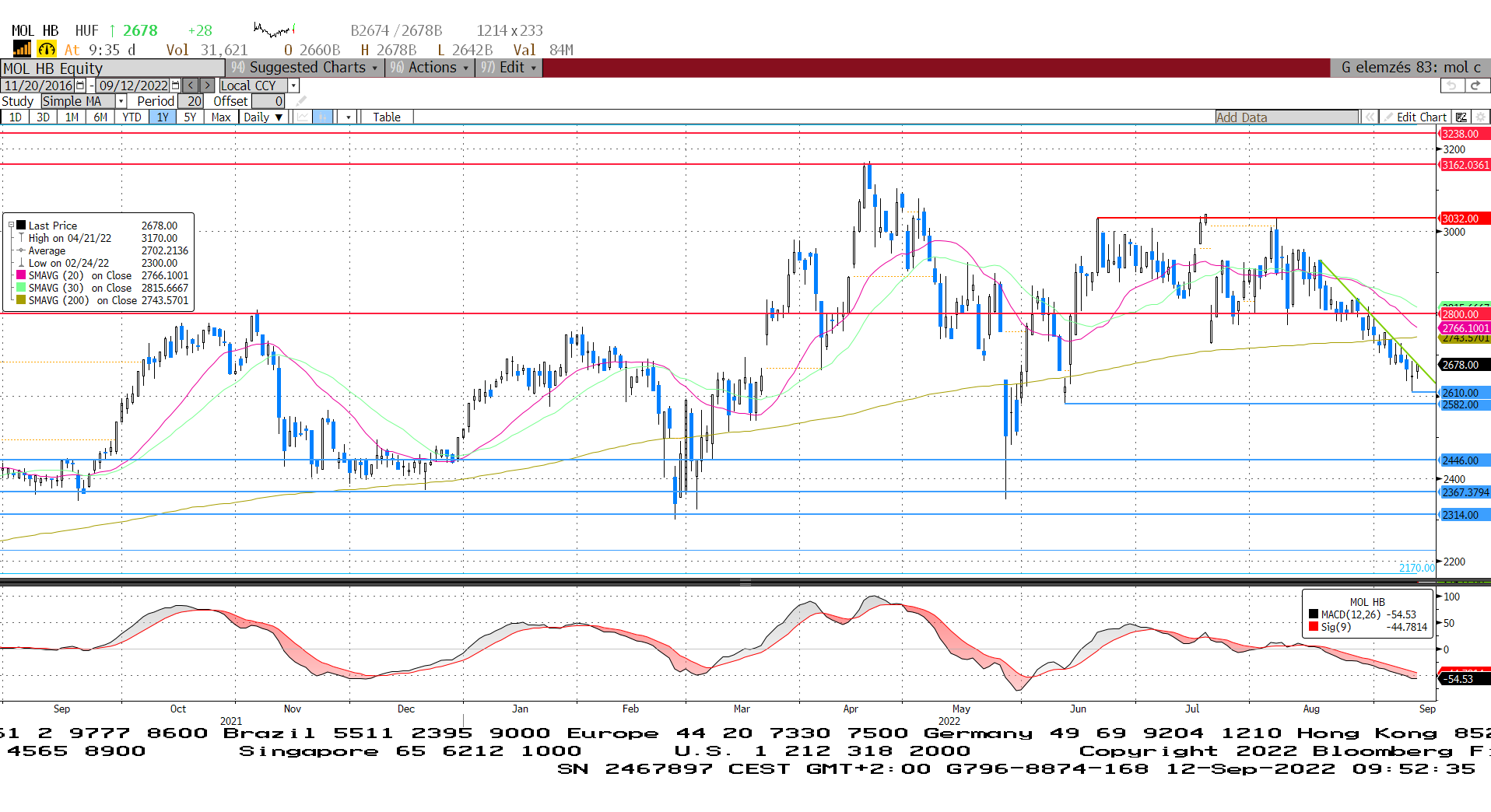Click the intraday sparkline mini chart in header

(275, 30)
